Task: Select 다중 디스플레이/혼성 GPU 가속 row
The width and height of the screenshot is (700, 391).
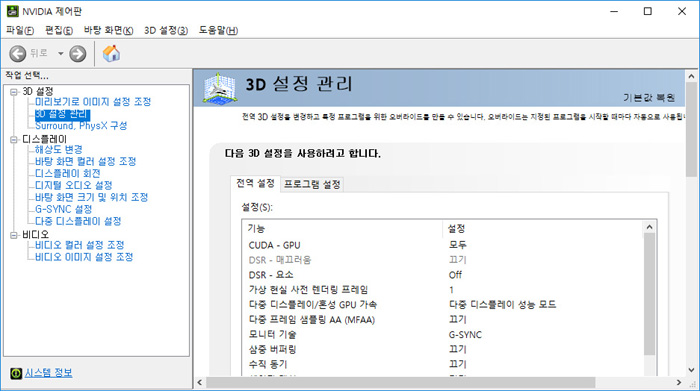Action: coord(443,304)
